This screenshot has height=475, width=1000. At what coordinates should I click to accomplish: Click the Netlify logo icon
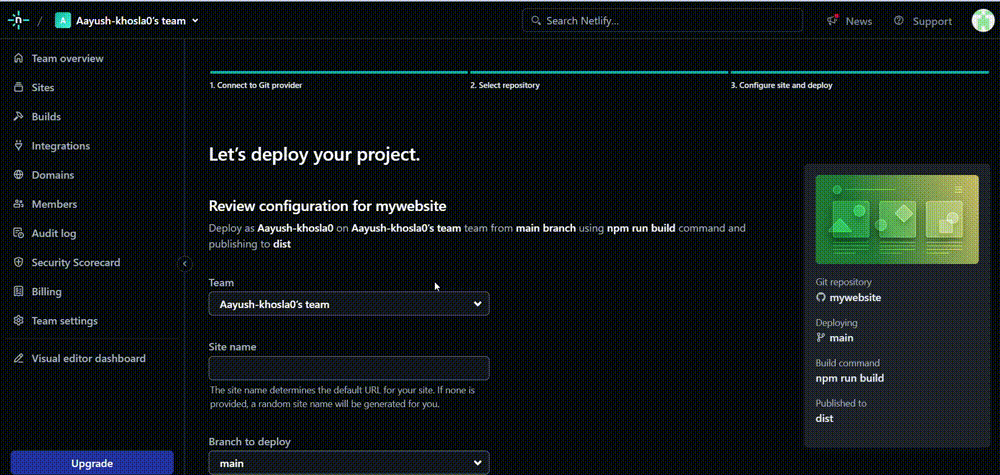pyautogui.click(x=18, y=20)
